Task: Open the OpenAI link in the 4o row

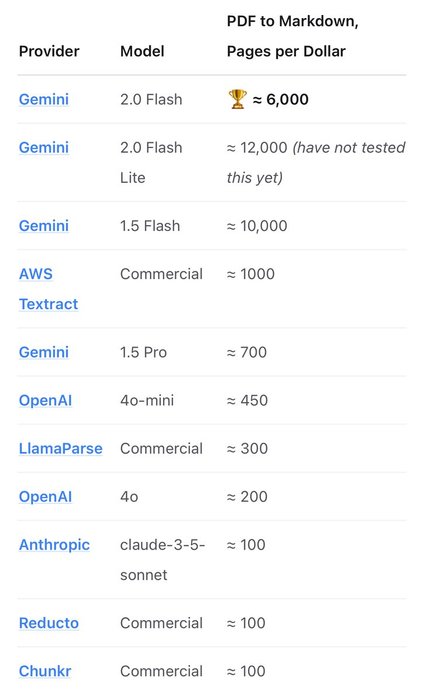Action: pos(45,497)
